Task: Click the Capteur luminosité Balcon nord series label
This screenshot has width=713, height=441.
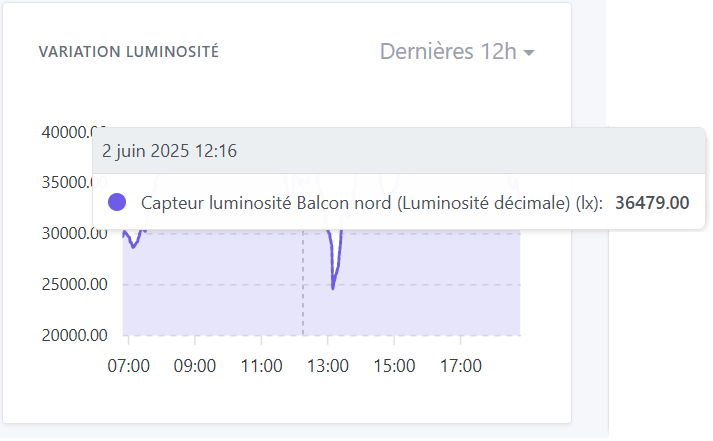Action: tap(371, 203)
